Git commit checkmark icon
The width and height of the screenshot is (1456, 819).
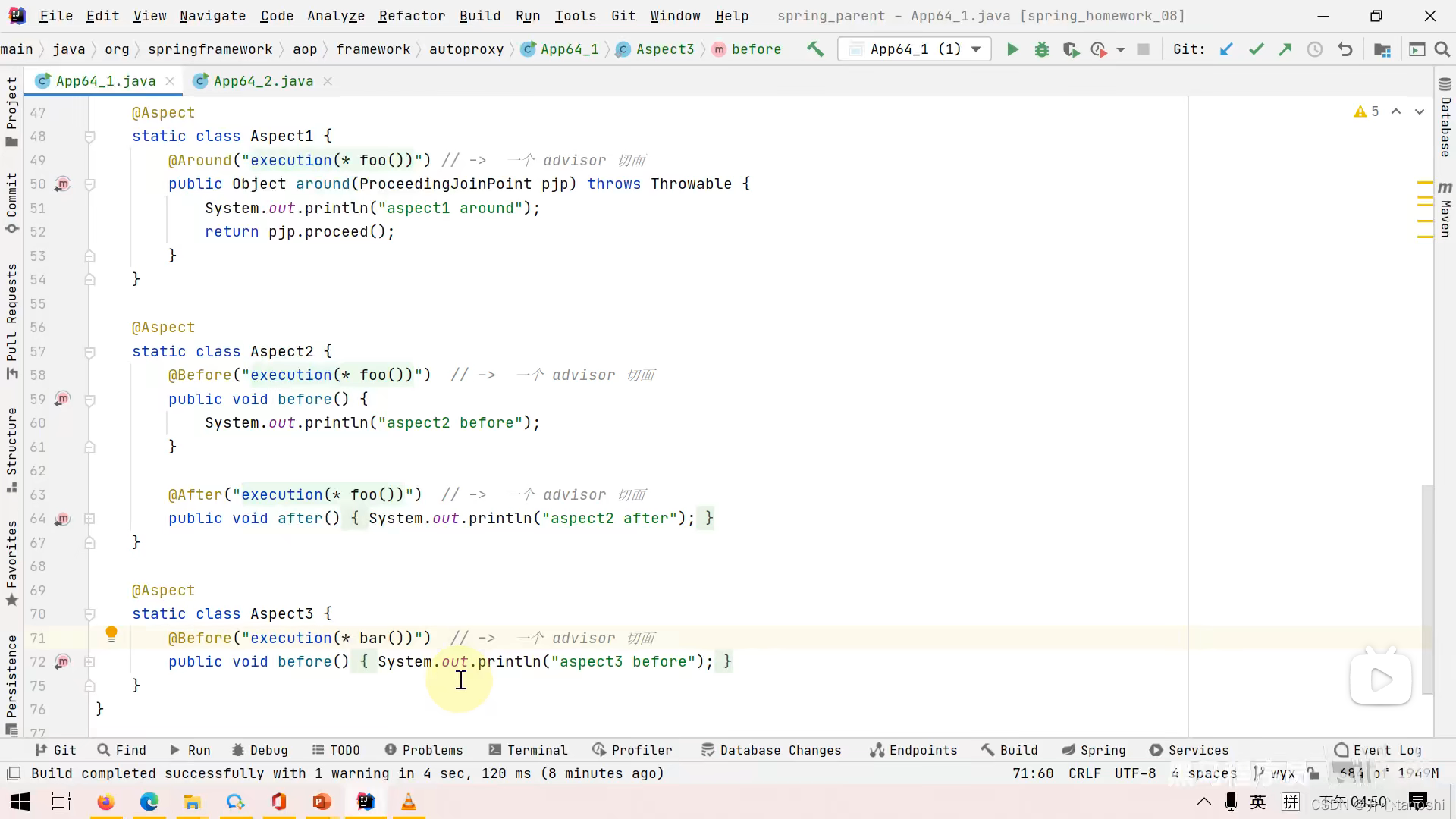(1256, 50)
